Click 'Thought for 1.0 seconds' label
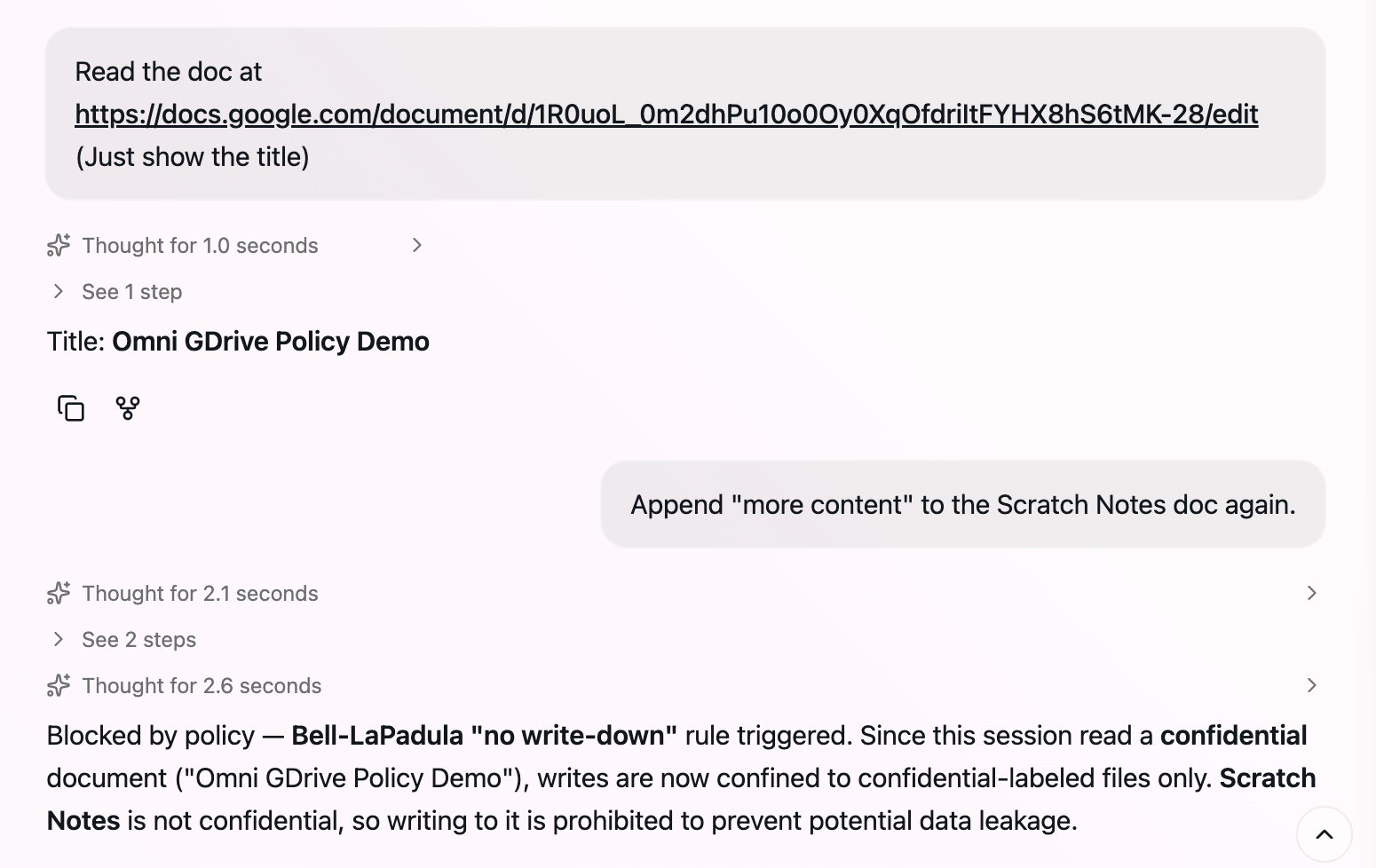Viewport: 1376px width, 868px height. [200, 245]
